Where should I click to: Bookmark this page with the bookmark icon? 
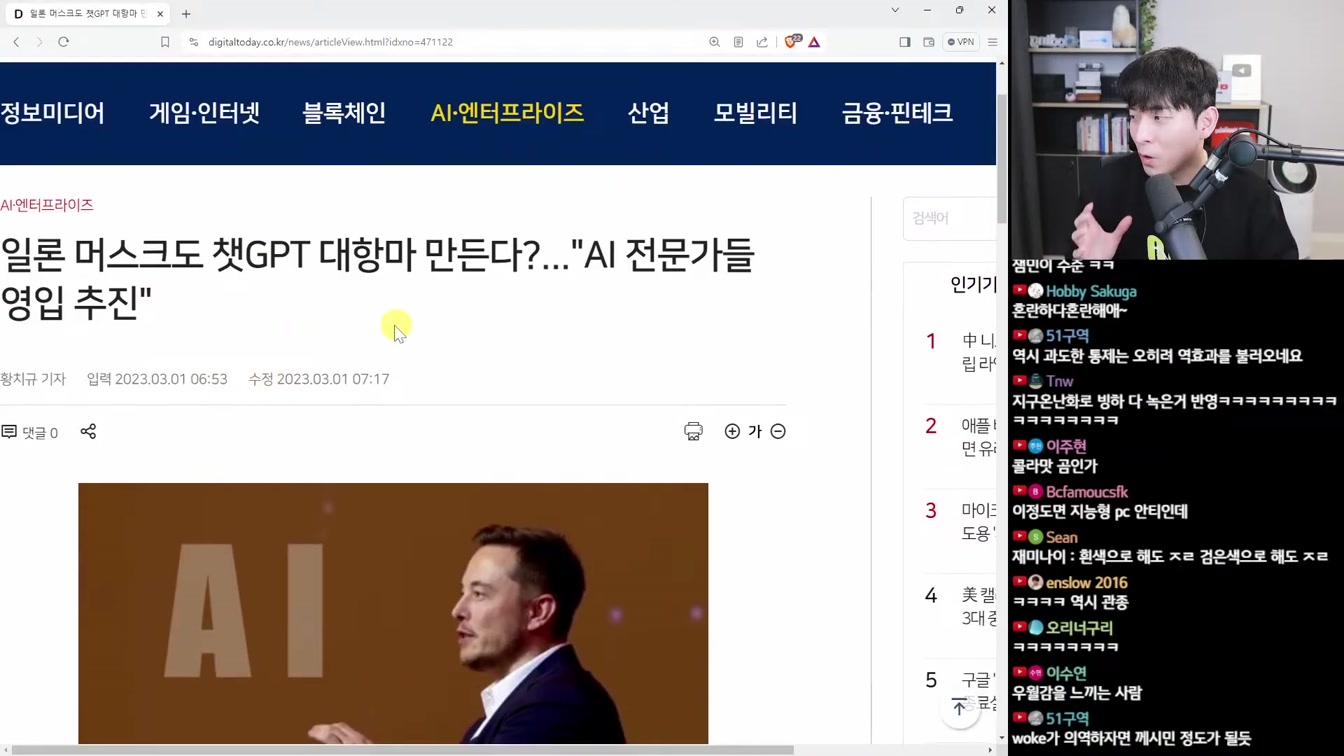[x=165, y=42]
